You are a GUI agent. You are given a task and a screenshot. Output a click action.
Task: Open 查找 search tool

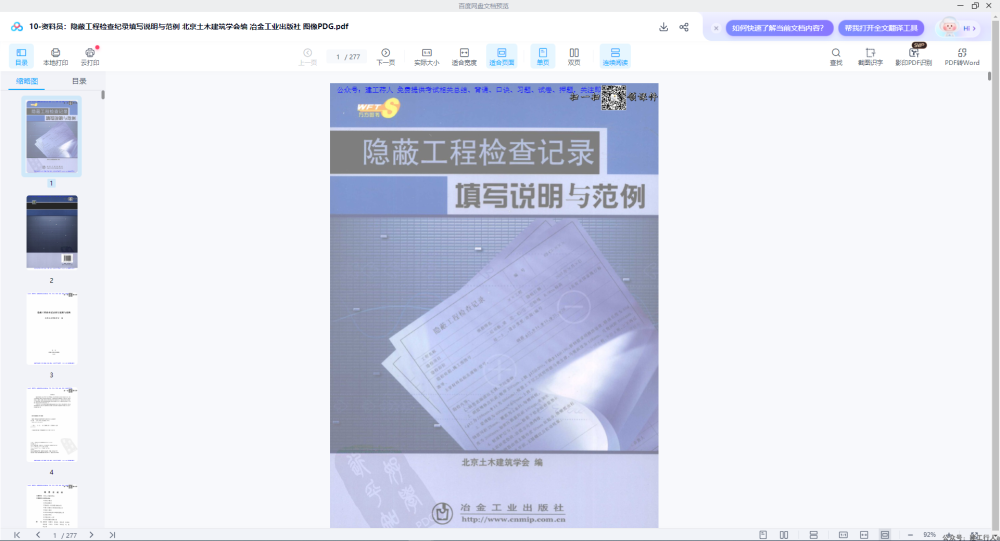tap(835, 56)
